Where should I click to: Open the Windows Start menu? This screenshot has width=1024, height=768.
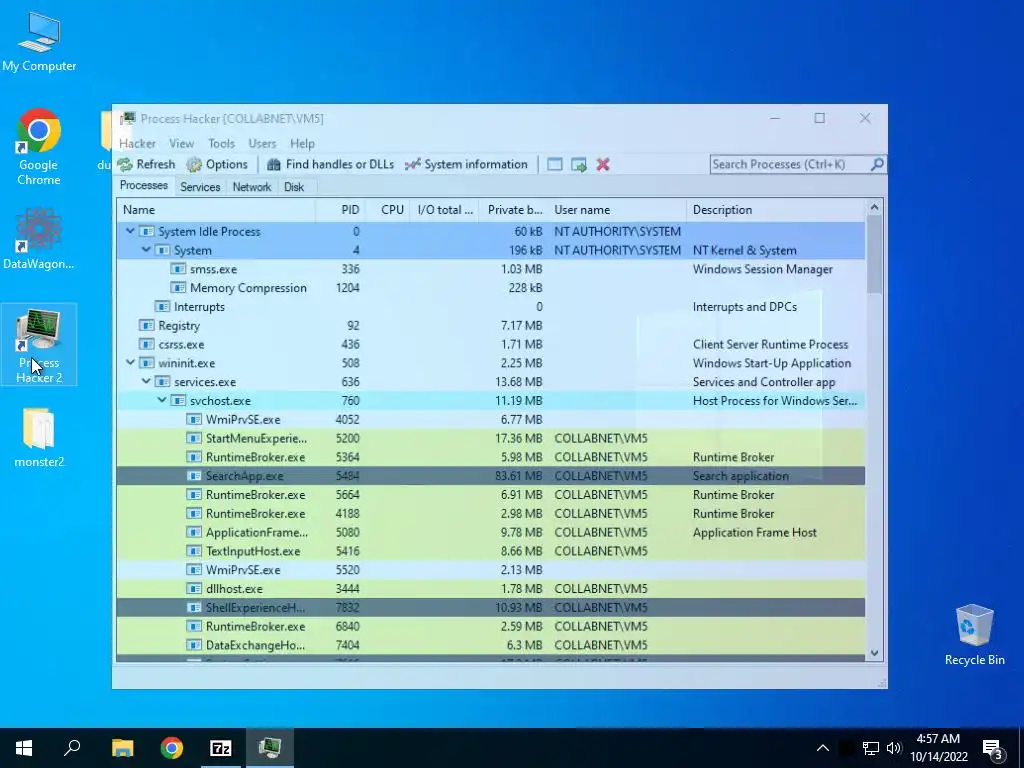coord(24,748)
